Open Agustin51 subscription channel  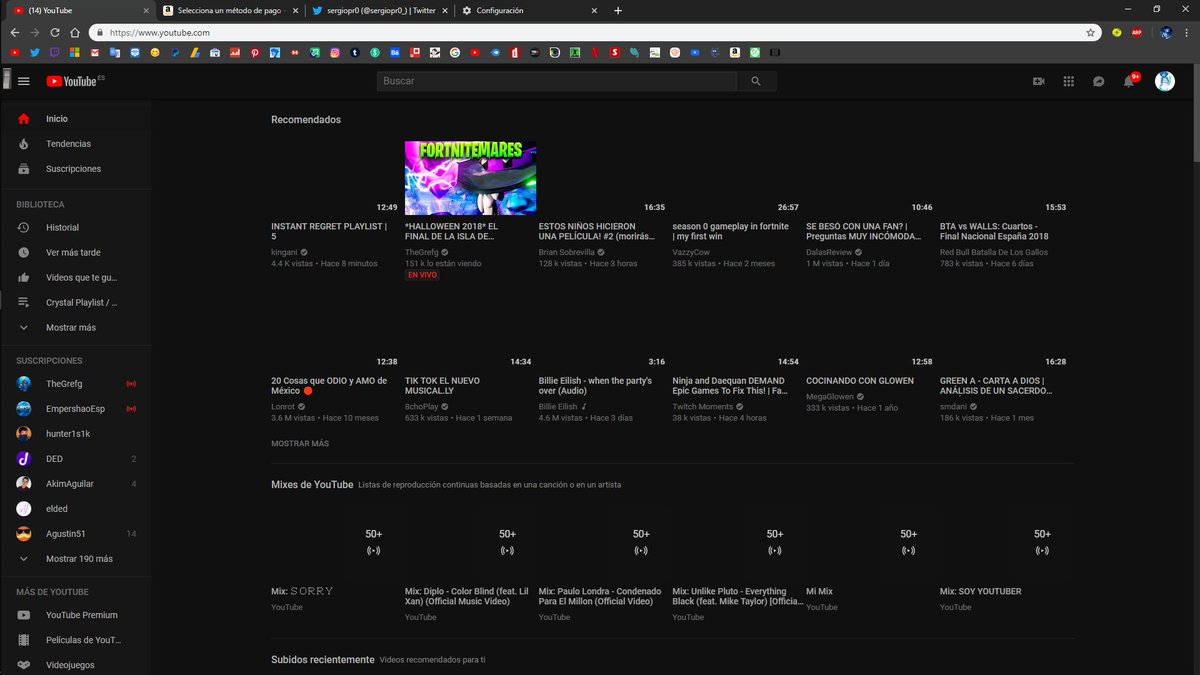tap(76, 534)
